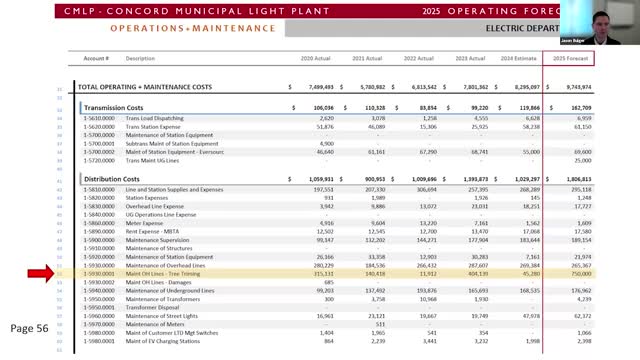Screen dimensions: 640x360
Task: Click the 162,709 transmission forecast value
Action: tap(581, 108)
